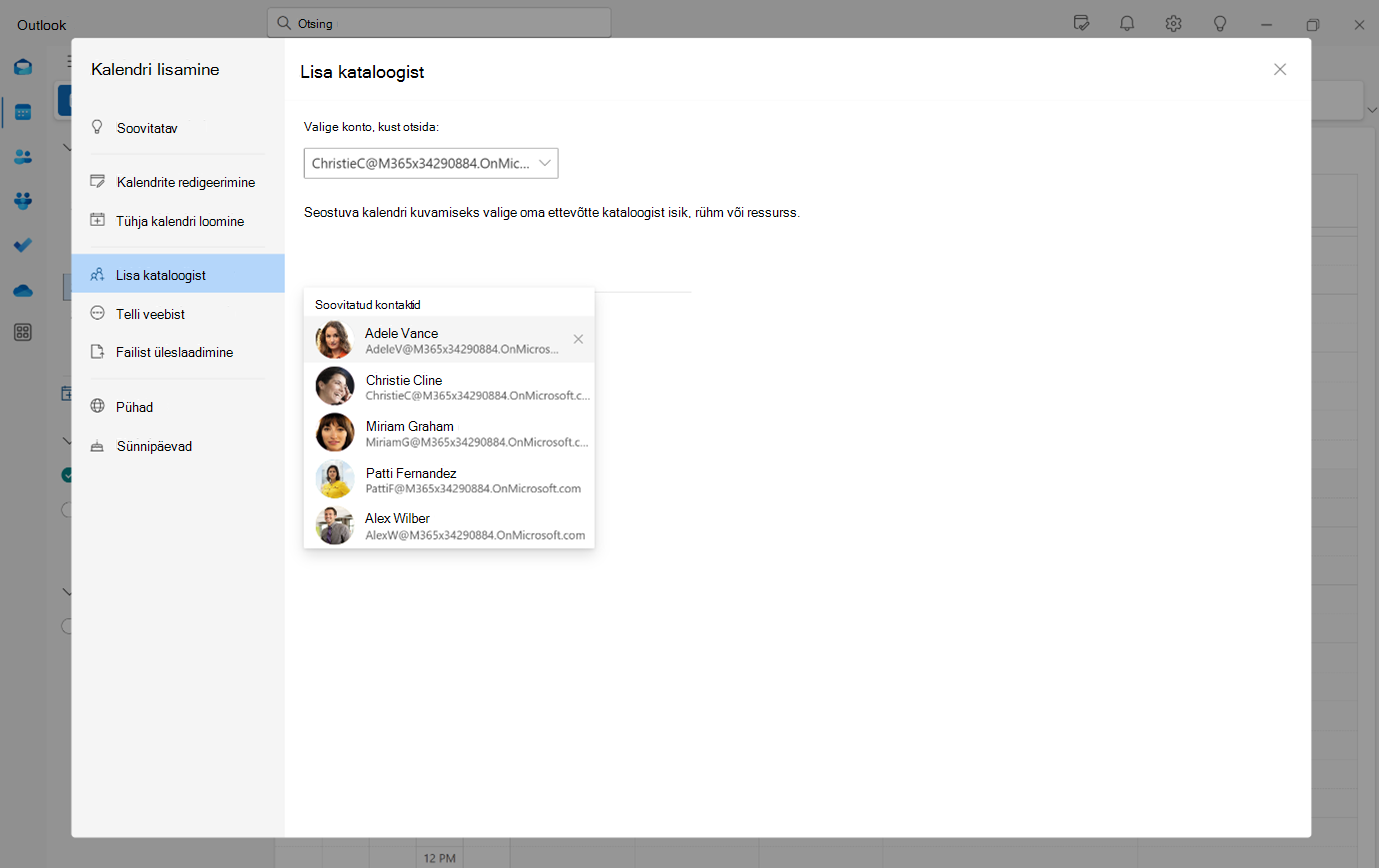Click the Outlook title text
Viewport: 1379px width, 868px height.
coord(42,24)
